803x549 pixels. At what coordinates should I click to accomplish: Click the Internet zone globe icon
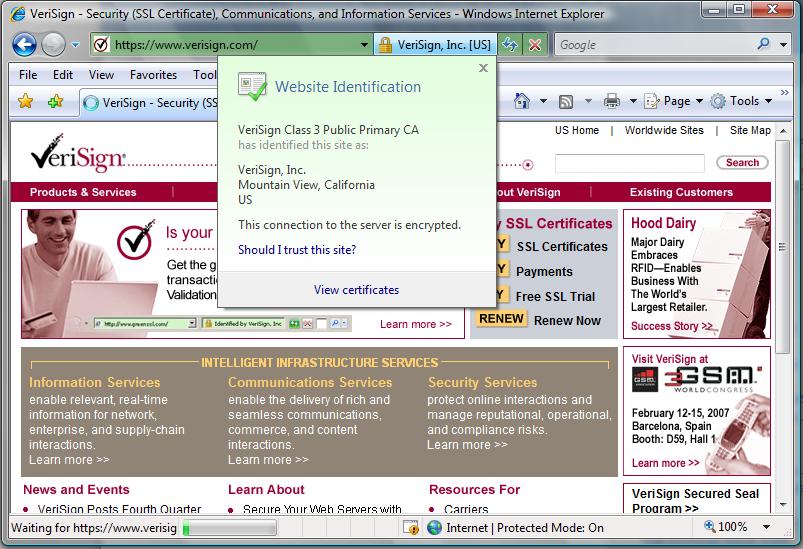point(434,527)
